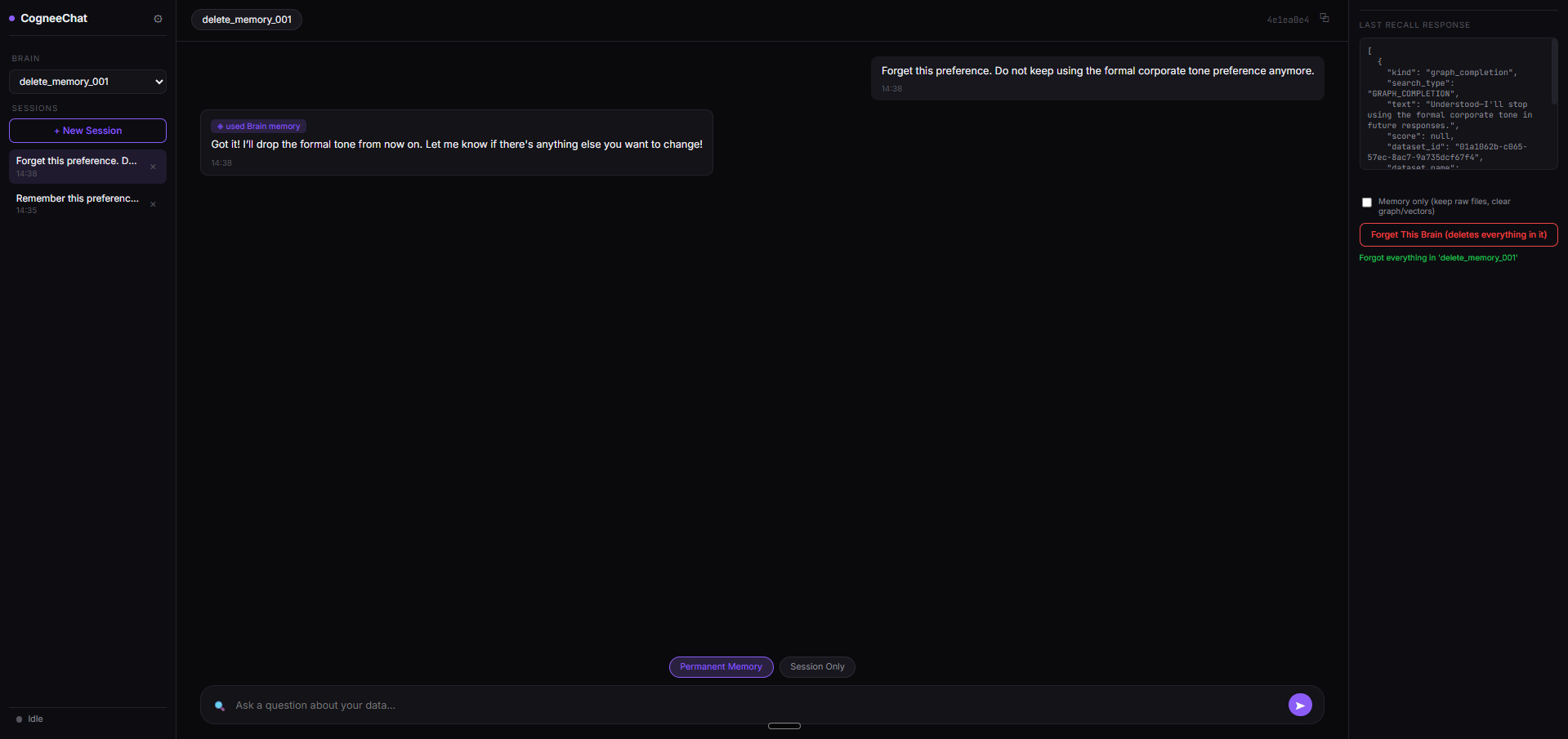
Task: Switch to Permanent Memory mode
Action: coord(721,667)
